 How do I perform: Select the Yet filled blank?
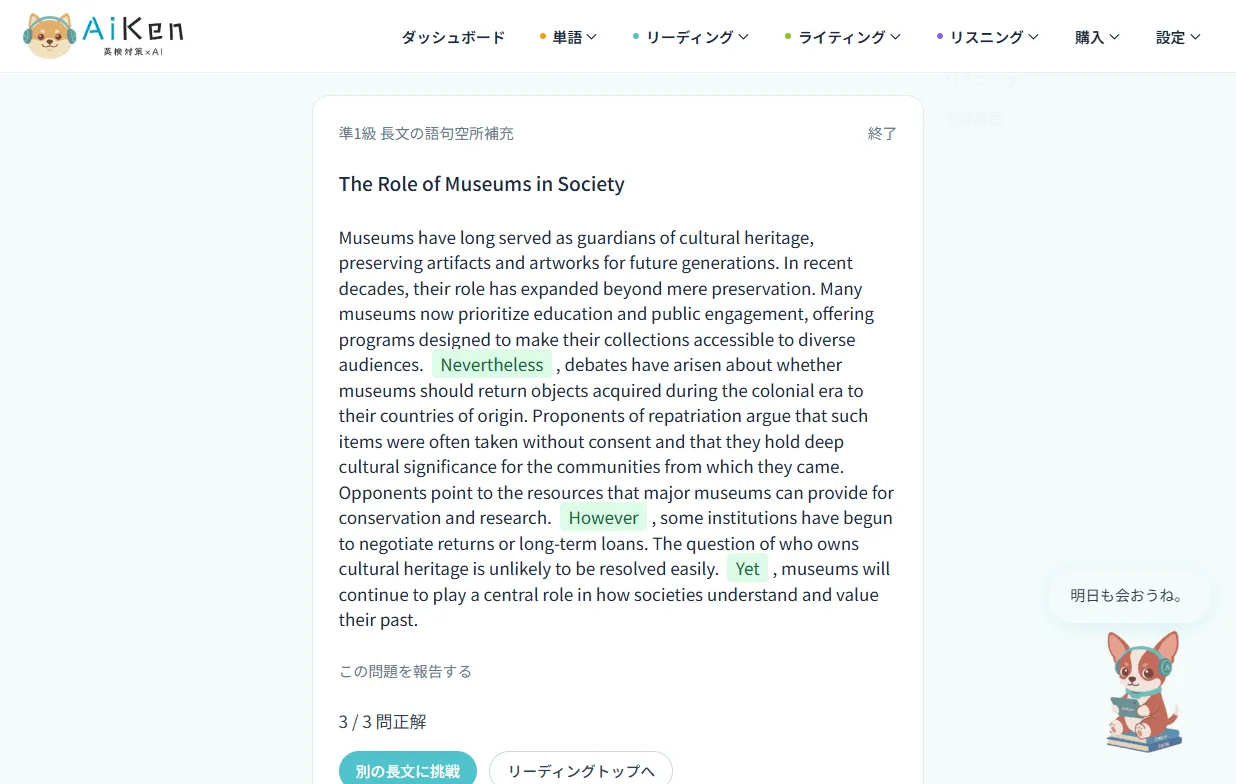point(747,569)
